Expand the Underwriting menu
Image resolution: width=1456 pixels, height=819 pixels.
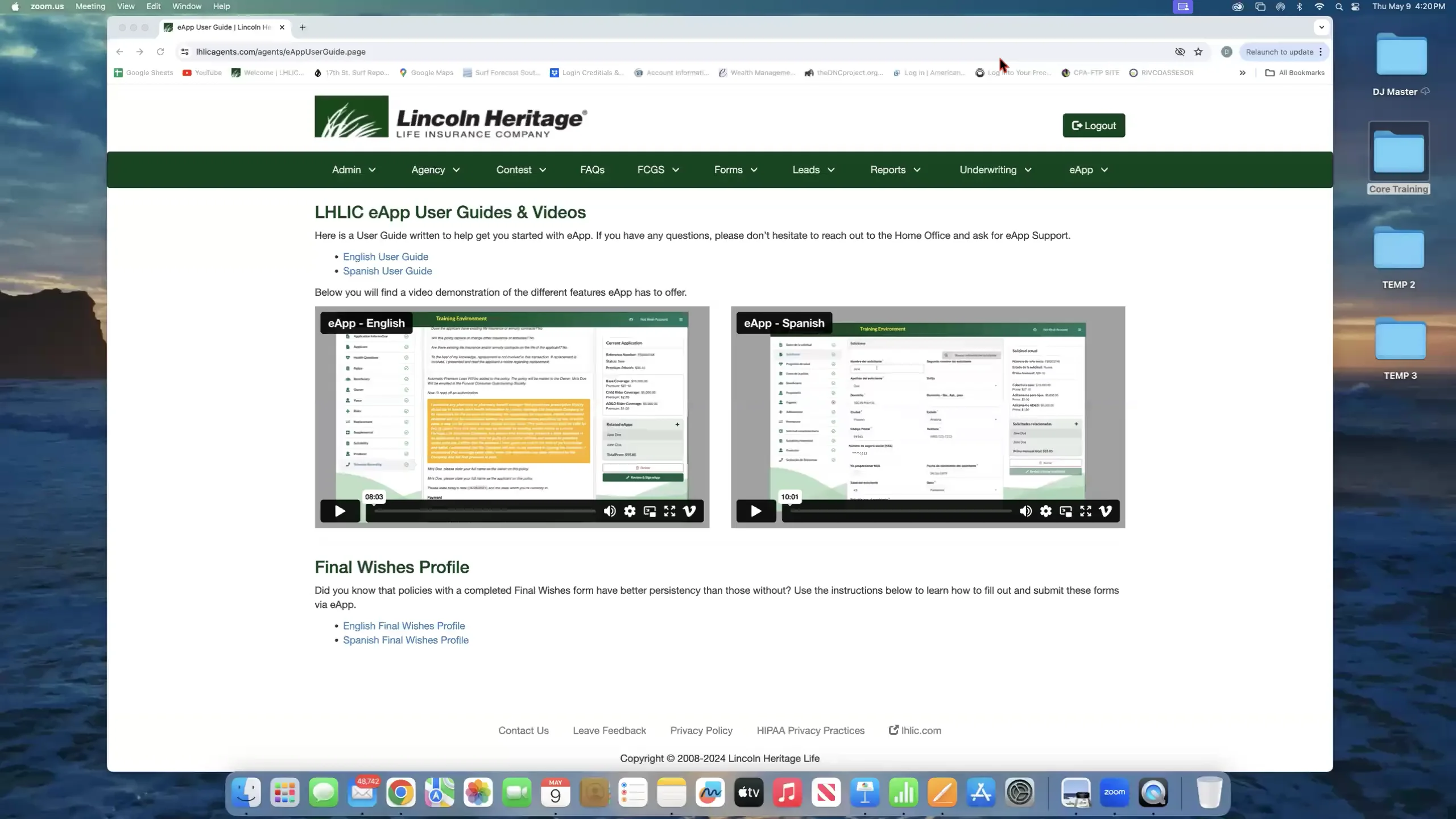tap(995, 169)
